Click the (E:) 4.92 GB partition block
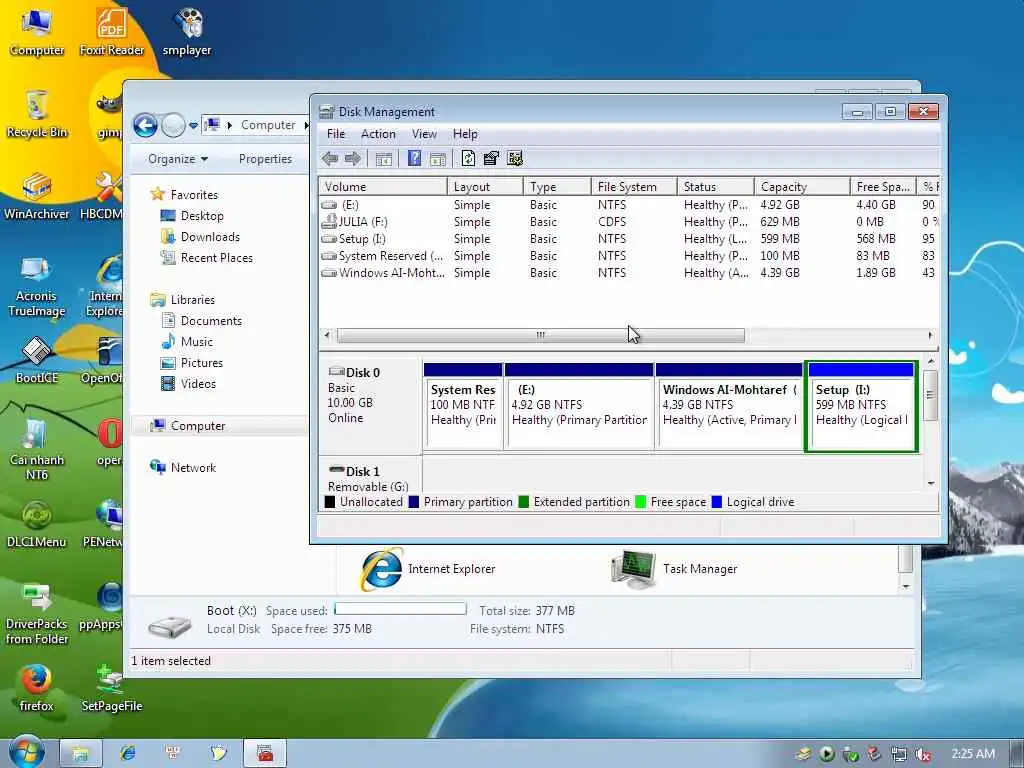Screen dimensions: 1024x768 [579, 406]
